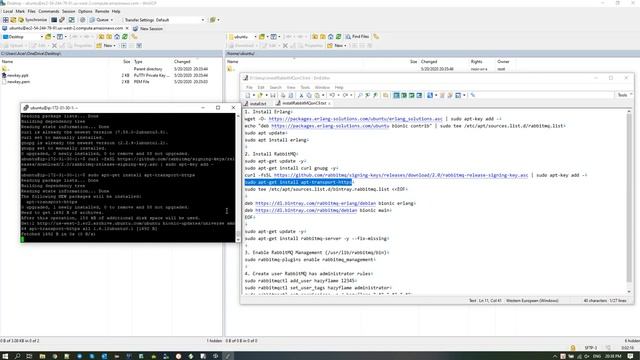Click the EmEditor Cut scissors icon
The image size is (640, 360).
[x=301, y=96]
